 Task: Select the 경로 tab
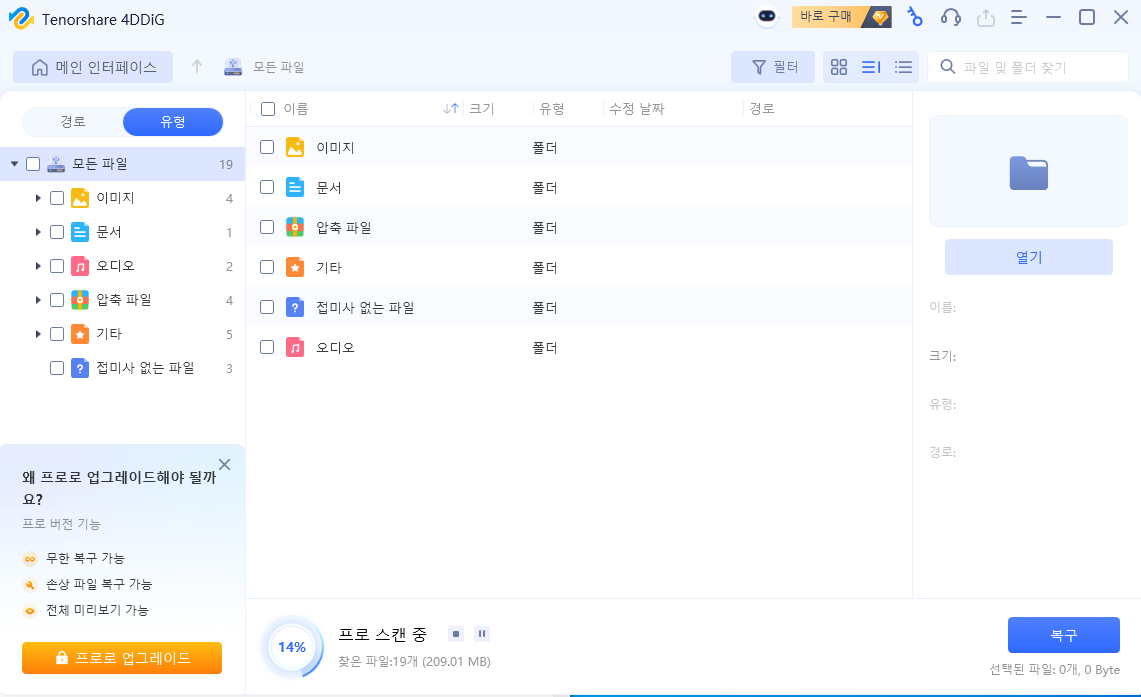73,122
